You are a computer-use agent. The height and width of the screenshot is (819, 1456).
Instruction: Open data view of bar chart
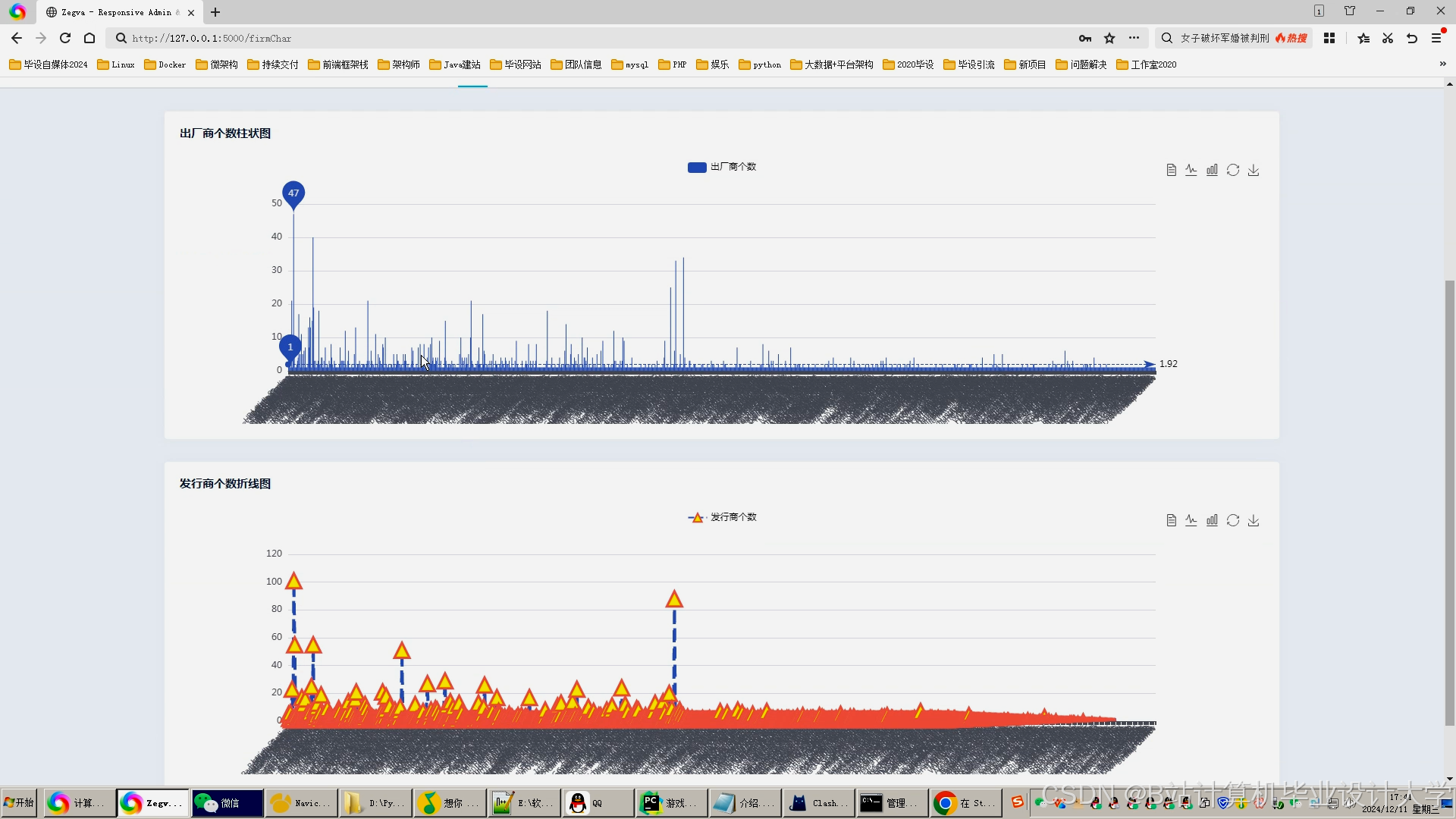pos(1171,170)
